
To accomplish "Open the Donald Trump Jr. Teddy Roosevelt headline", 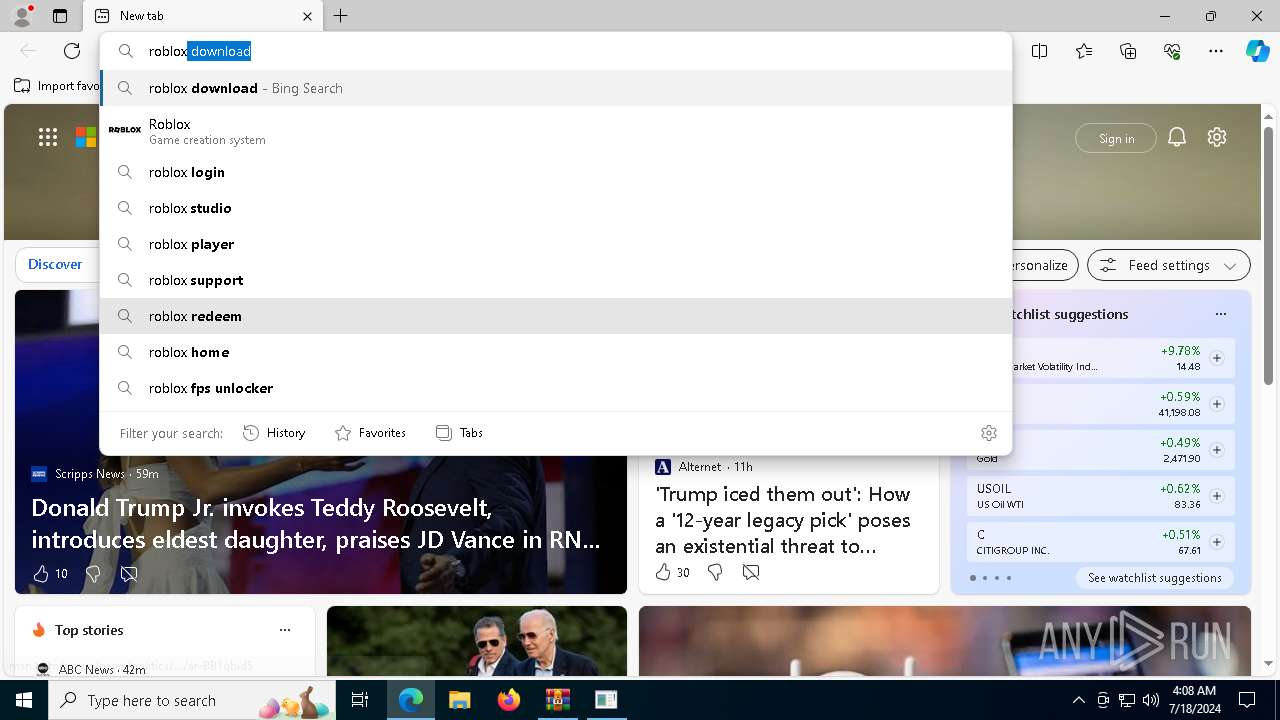I will [316, 524].
